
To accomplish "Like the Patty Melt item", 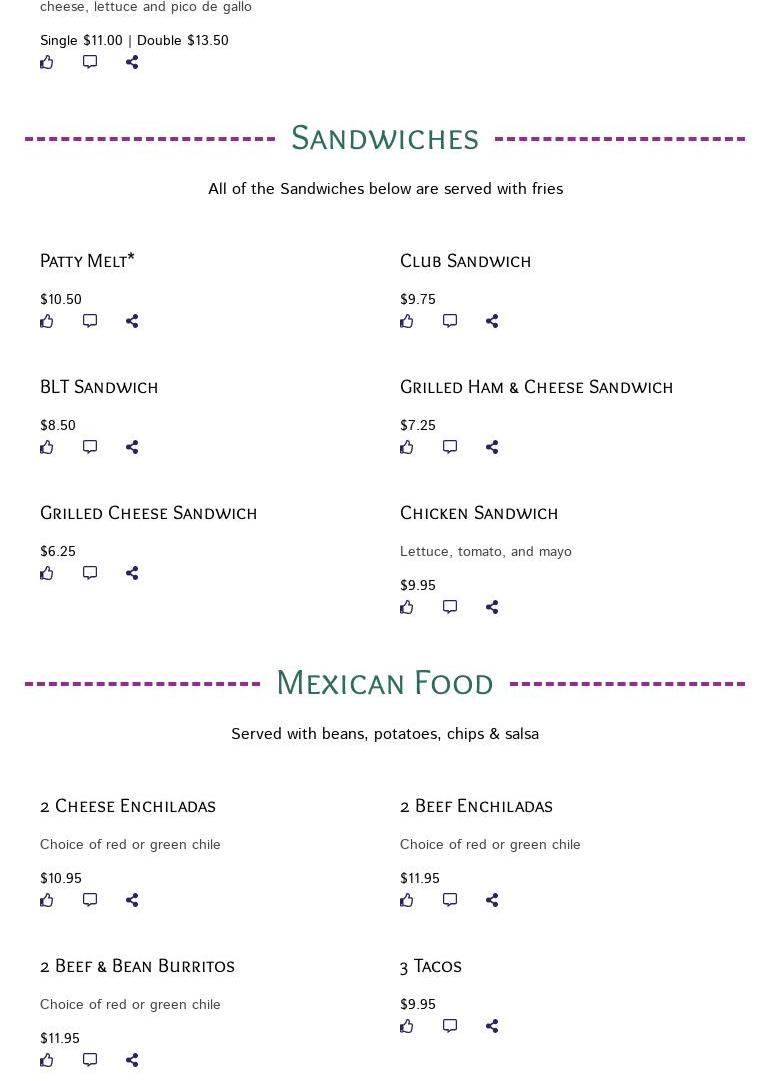I will 47,321.
